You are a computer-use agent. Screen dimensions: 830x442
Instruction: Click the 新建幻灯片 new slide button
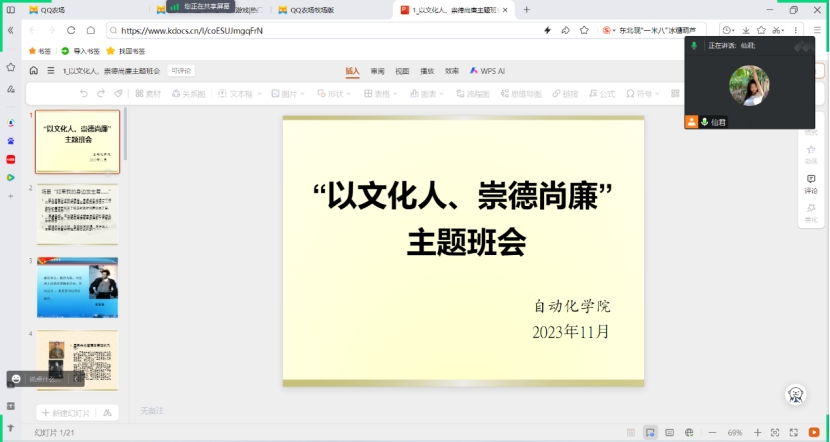tap(66, 413)
